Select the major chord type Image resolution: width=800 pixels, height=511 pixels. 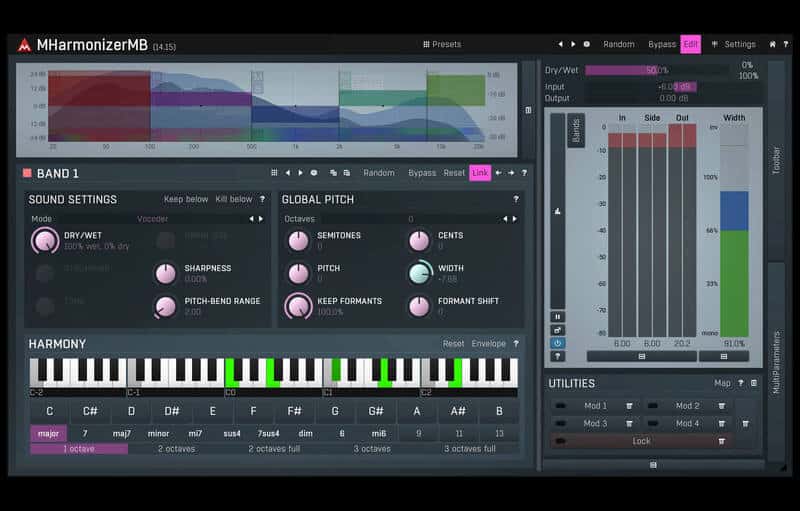(48, 433)
